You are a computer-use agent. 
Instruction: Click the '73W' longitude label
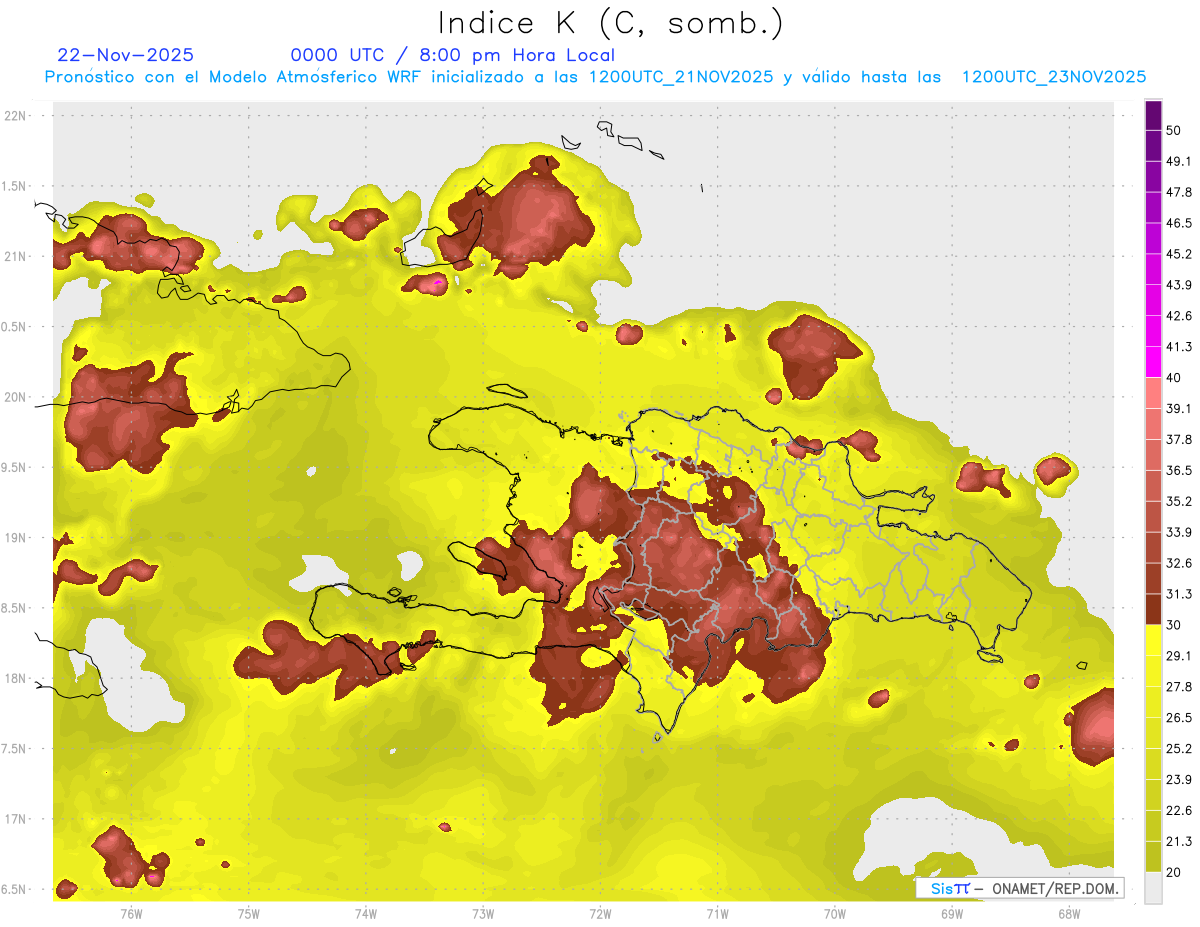tap(483, 914)
